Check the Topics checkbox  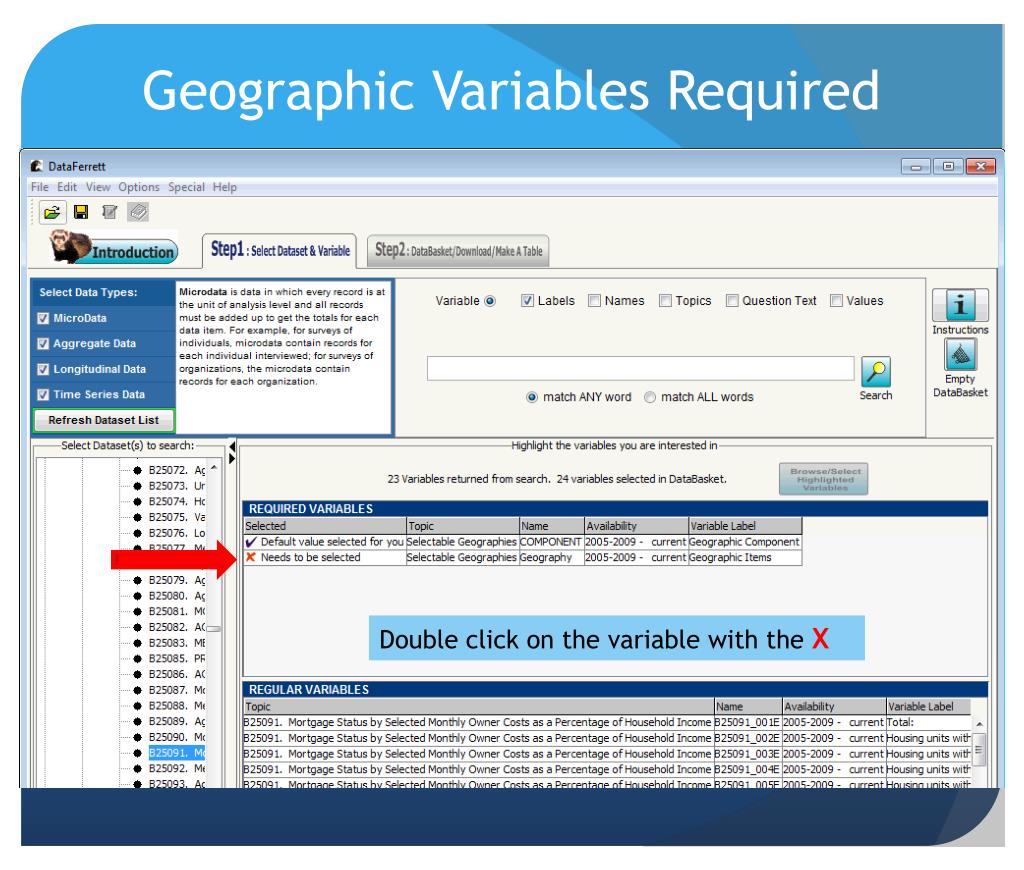click(665, 300)
